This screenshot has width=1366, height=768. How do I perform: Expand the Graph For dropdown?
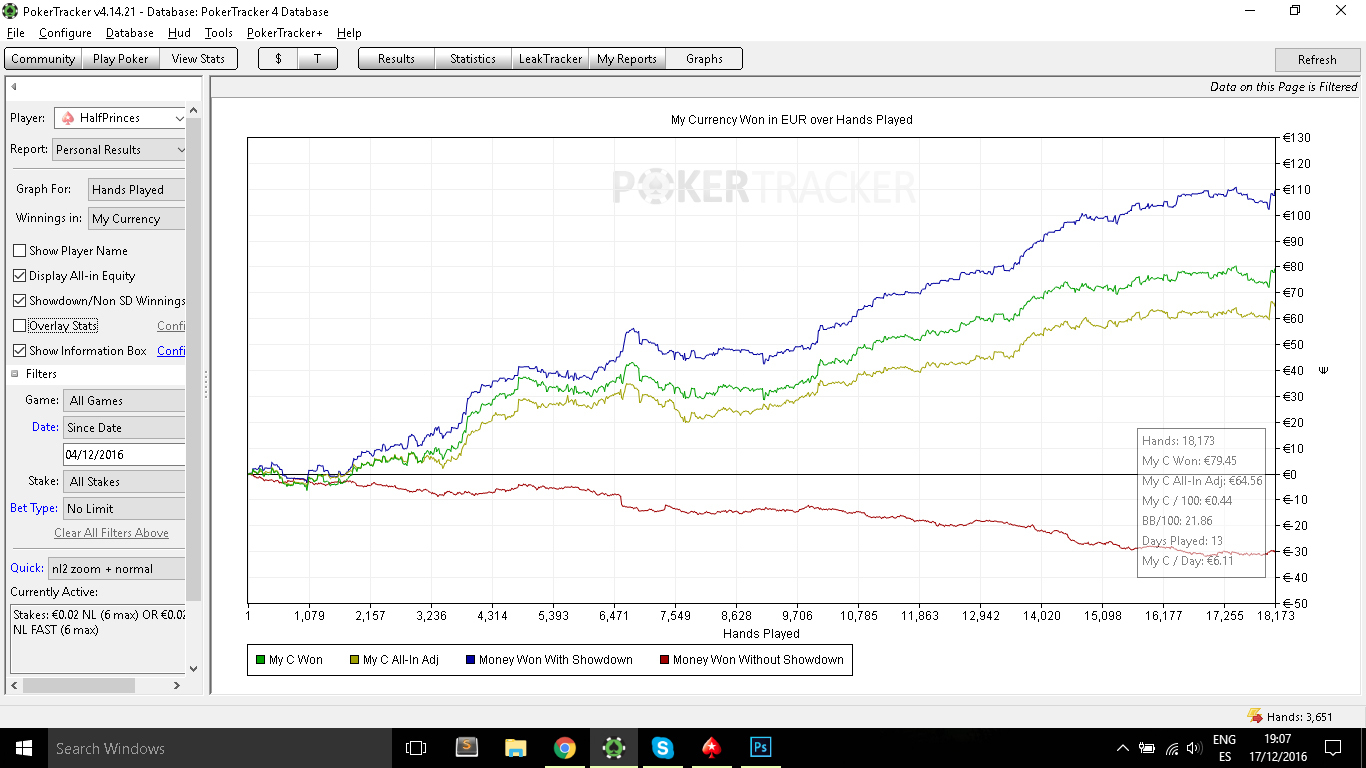coord(137,190)
